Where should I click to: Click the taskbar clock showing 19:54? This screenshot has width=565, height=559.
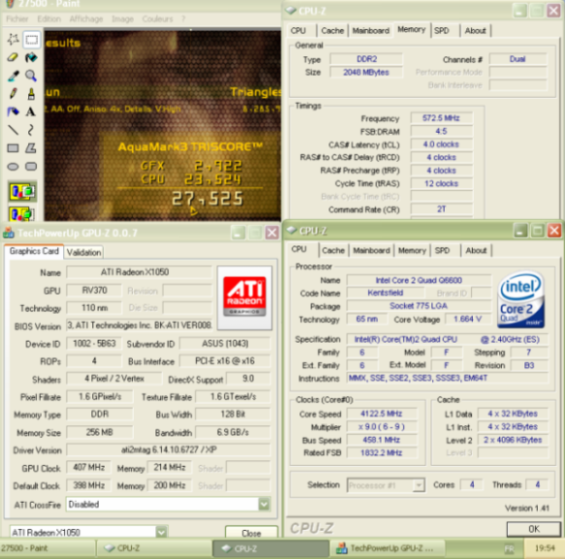click(544, 548)
